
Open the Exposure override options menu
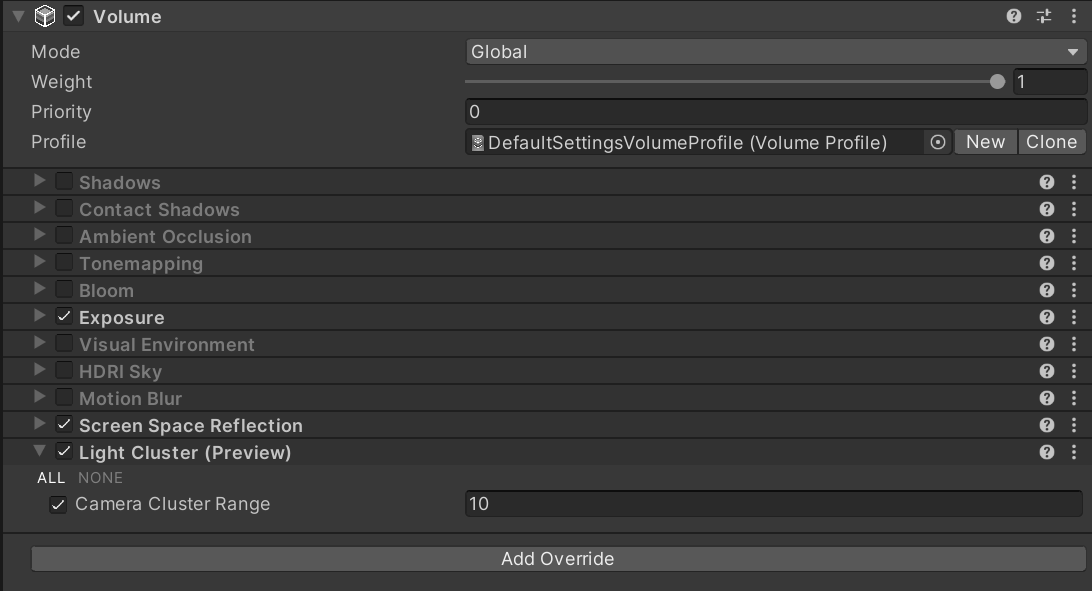pyautogui.click(x=1075, y=317)
